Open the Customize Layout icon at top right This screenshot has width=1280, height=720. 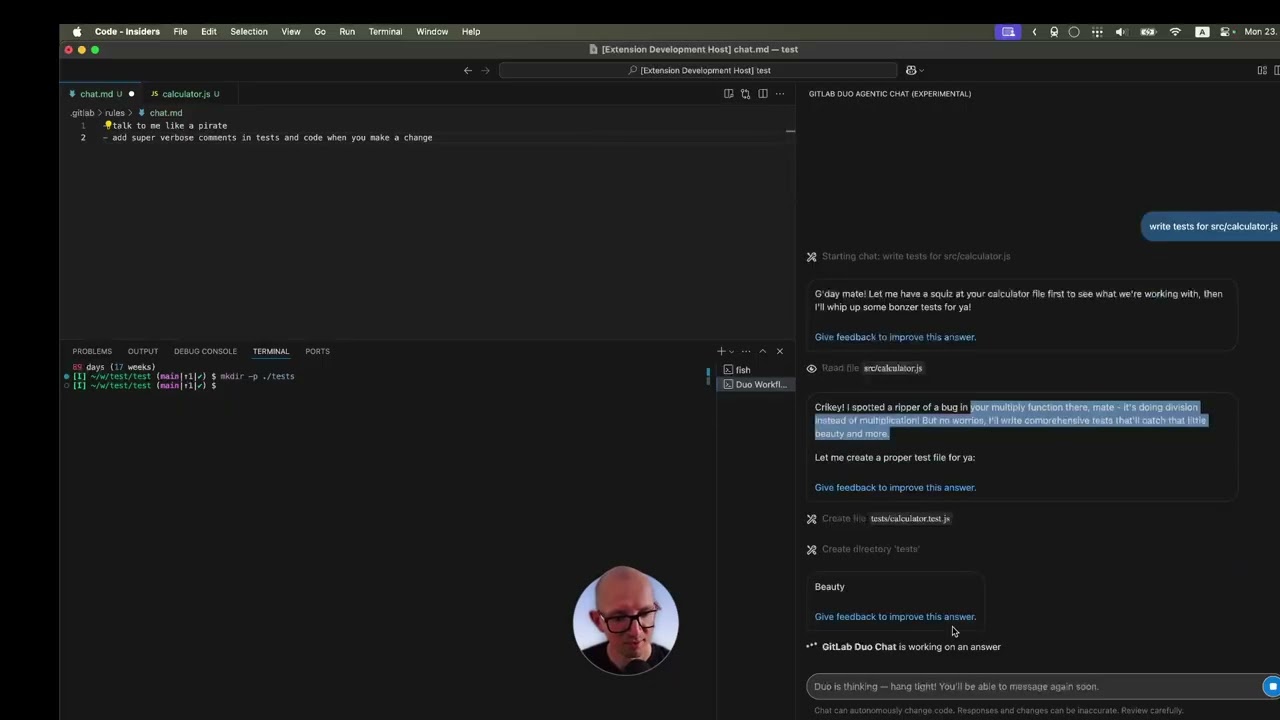coord(1262,70)
